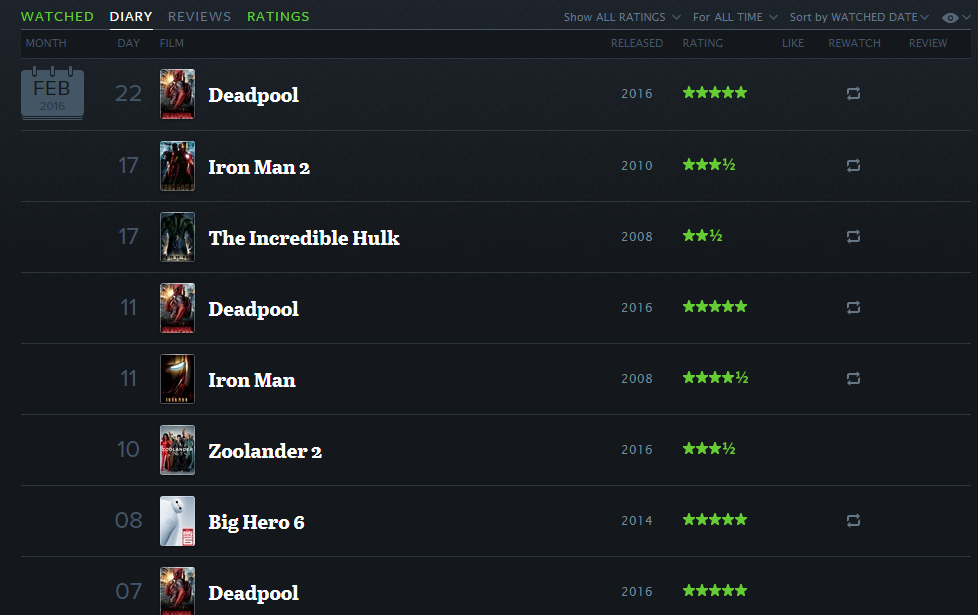Open the Iron Man 2 film link

coord(259,167)
